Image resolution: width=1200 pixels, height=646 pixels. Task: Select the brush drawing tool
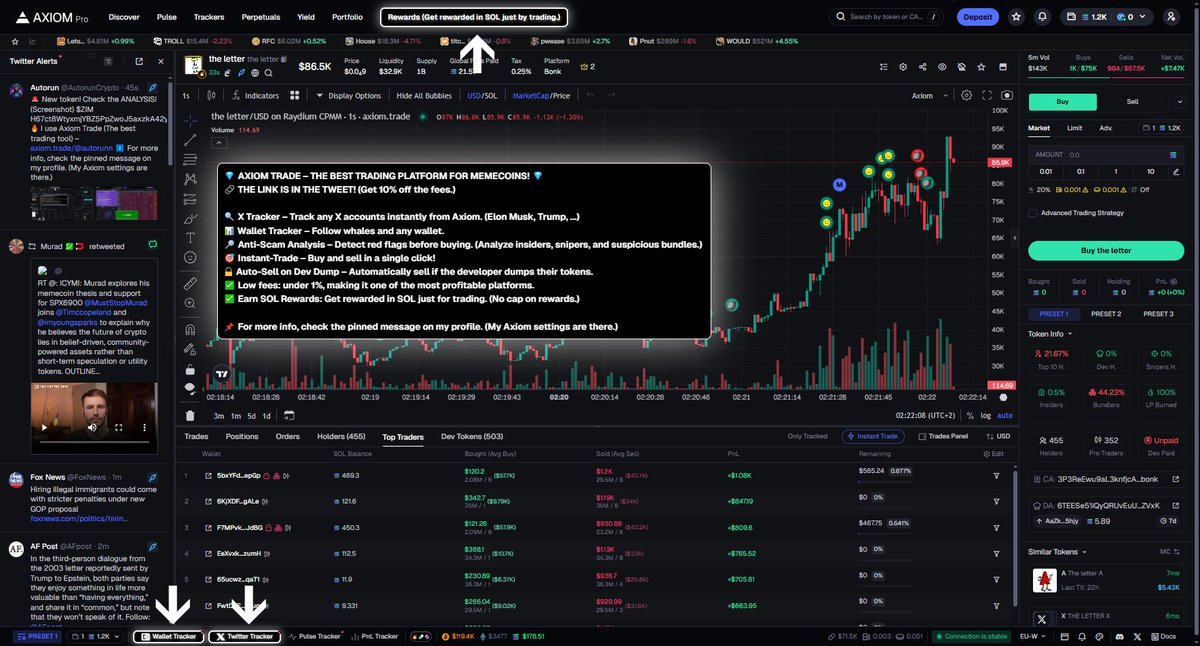coord(190,217)
